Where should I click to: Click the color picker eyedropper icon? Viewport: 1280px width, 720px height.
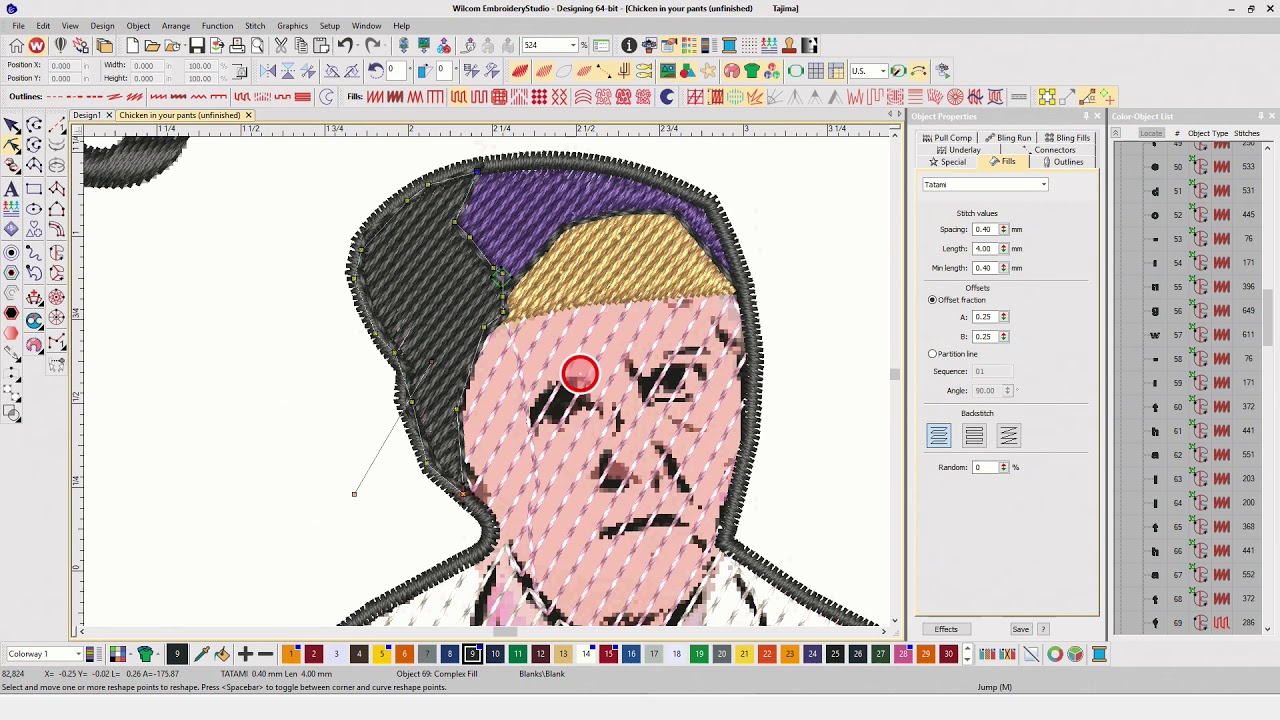[201, 654]
